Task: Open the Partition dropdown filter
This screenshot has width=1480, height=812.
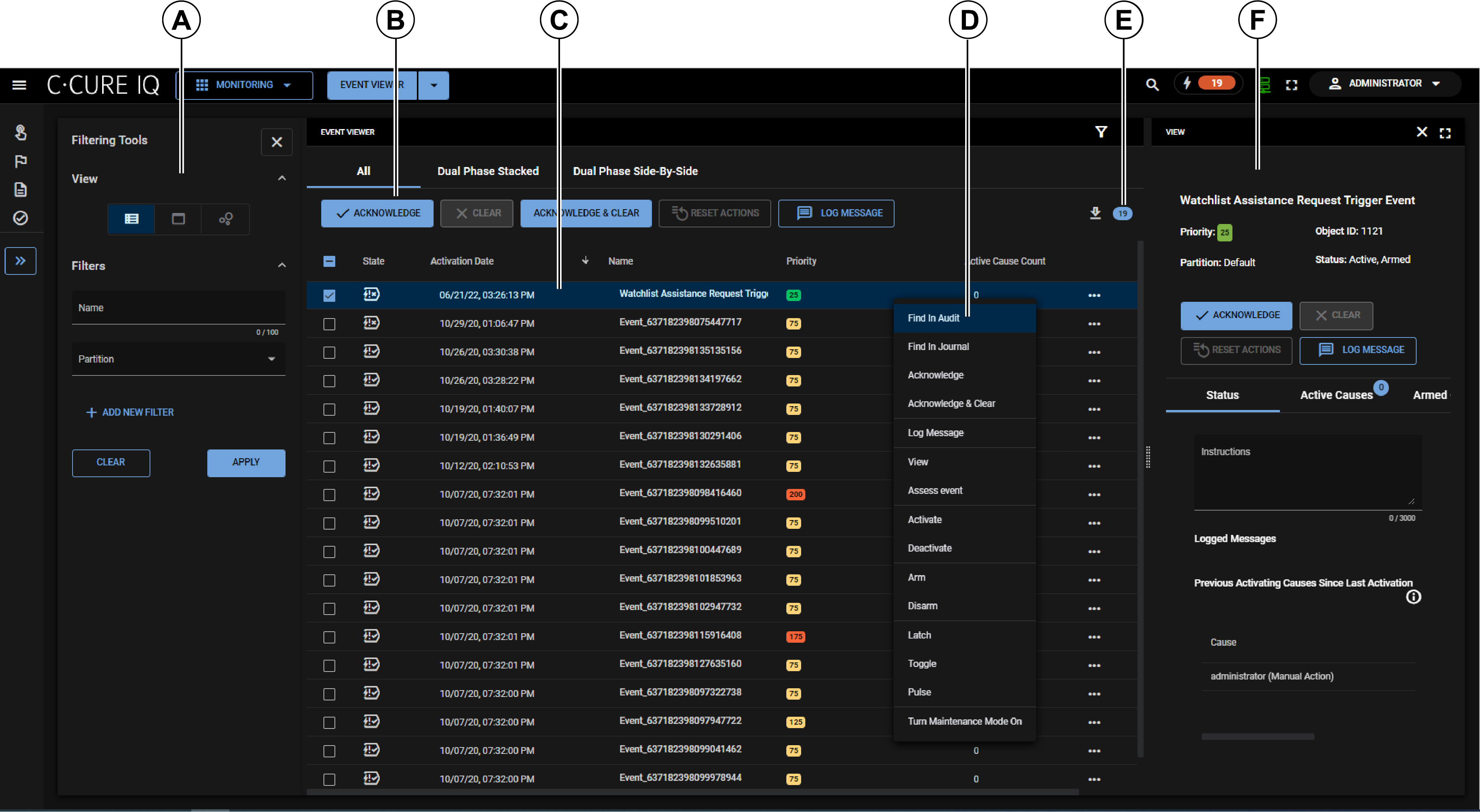Action: point(178,359)
